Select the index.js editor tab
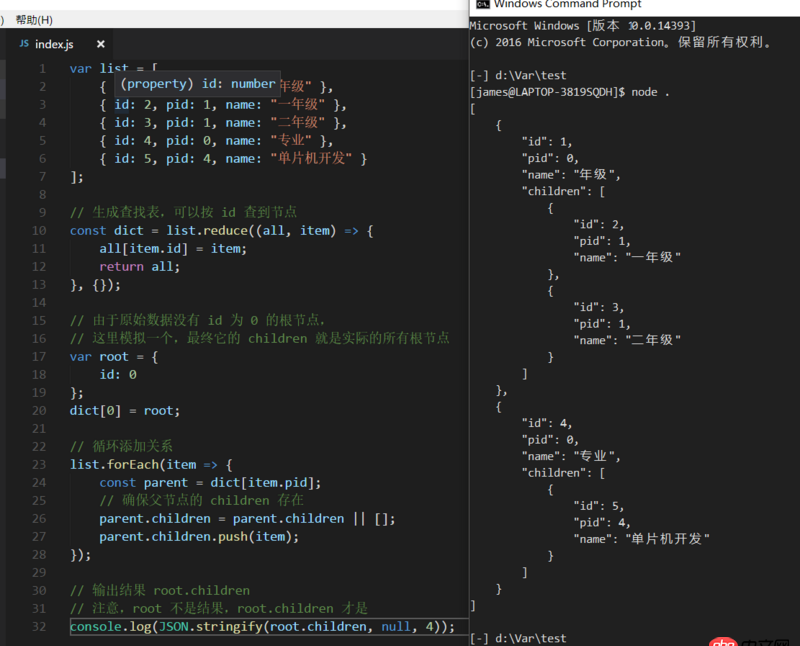 click(x=55, y=44)
